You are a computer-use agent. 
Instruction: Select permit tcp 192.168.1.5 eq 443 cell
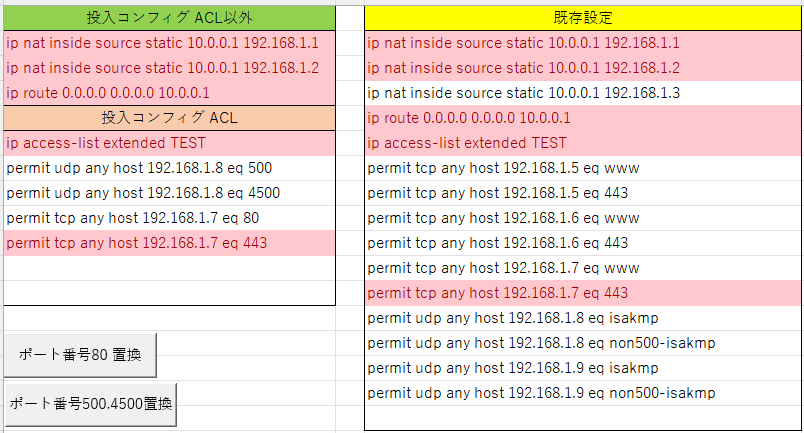click(x=583, y=193)
